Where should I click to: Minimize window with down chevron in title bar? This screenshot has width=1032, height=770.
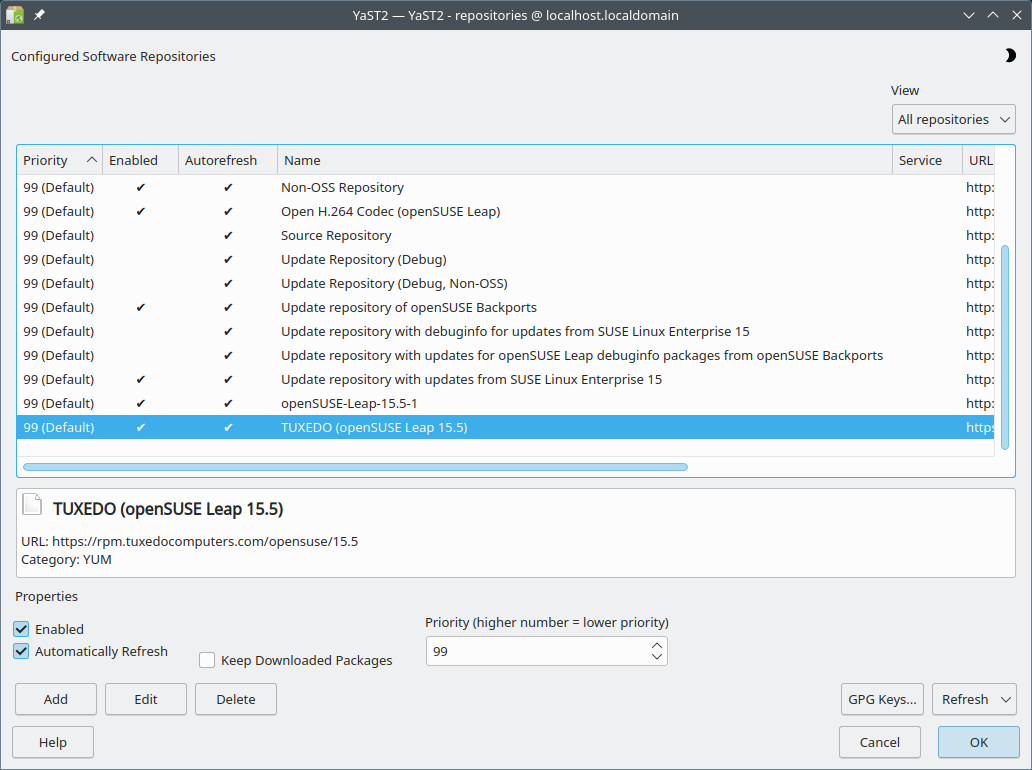pyautogui.click(x=969, y=14)
